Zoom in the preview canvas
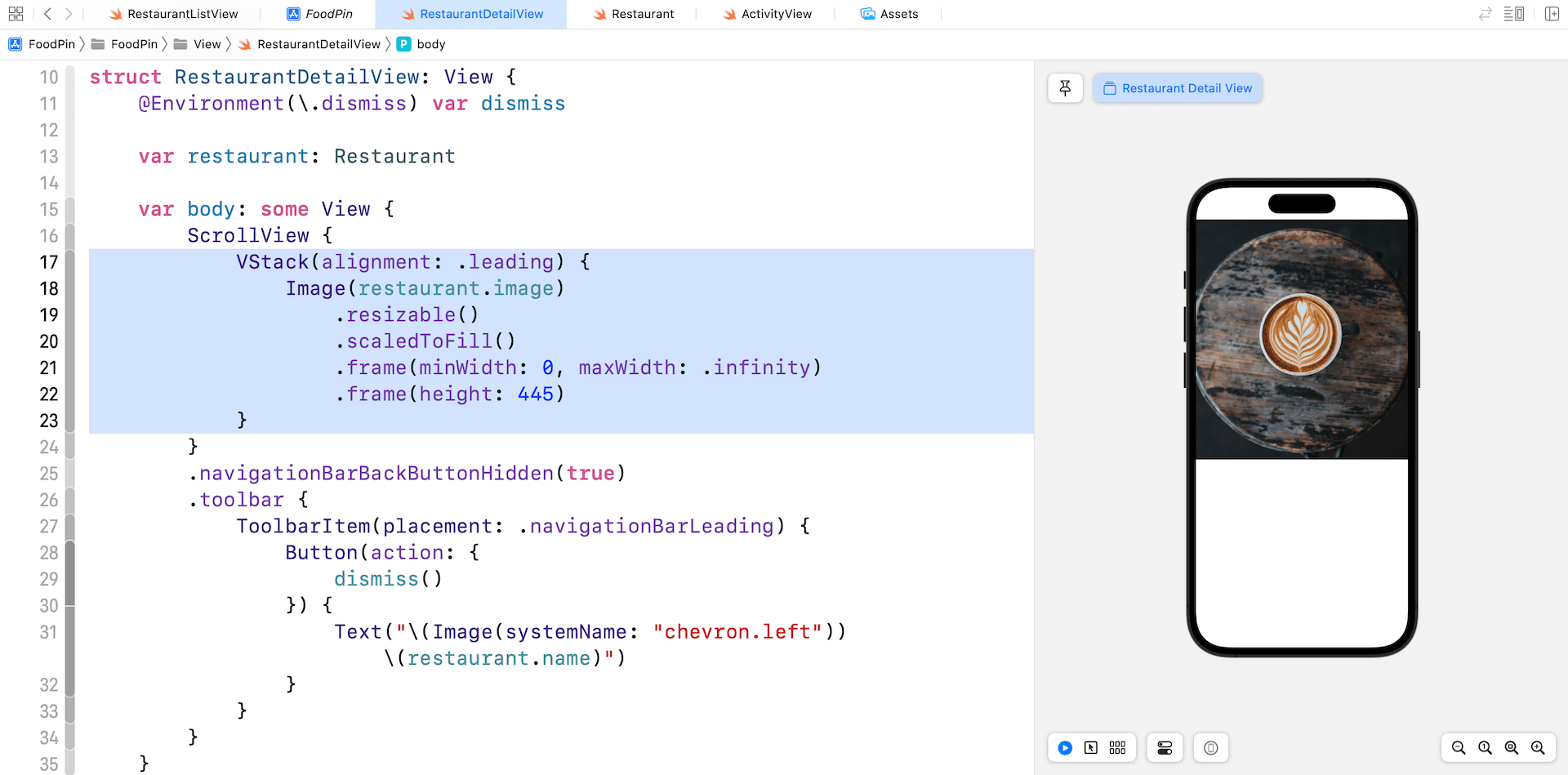The image size is (1568, 775). point(1538,748)
